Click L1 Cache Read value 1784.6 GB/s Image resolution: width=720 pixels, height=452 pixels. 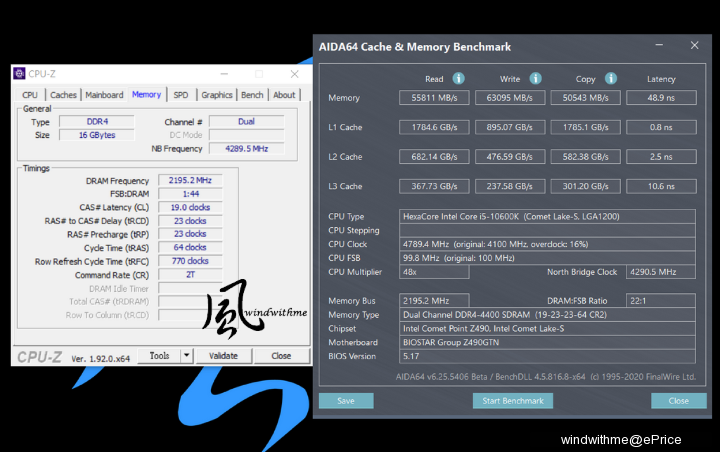coord(434,127)
